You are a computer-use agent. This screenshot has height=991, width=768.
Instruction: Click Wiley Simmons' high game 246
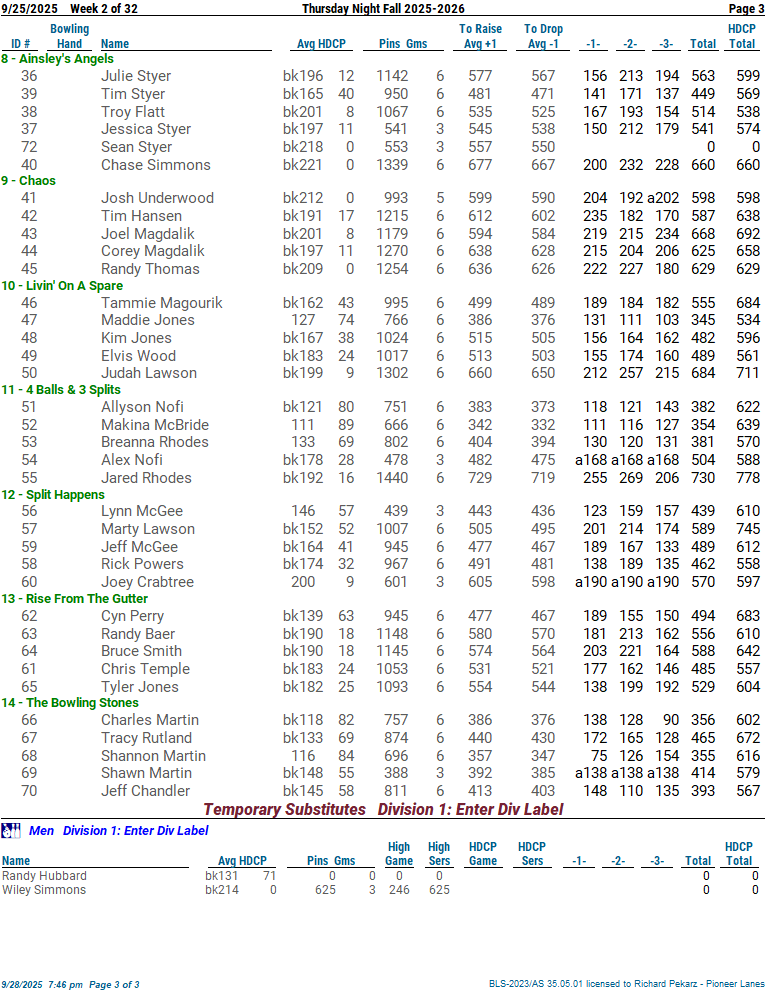pos(399,890)
